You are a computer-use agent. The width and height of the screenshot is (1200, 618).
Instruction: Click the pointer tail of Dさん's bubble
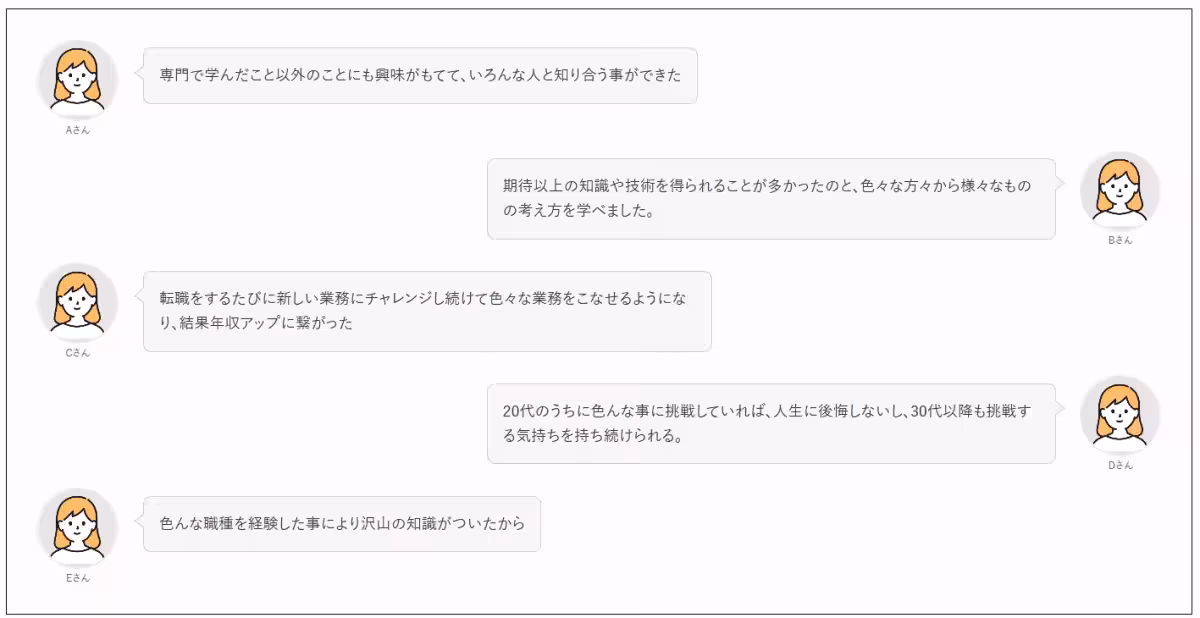pyautogui.click(x=1060, y=410)
